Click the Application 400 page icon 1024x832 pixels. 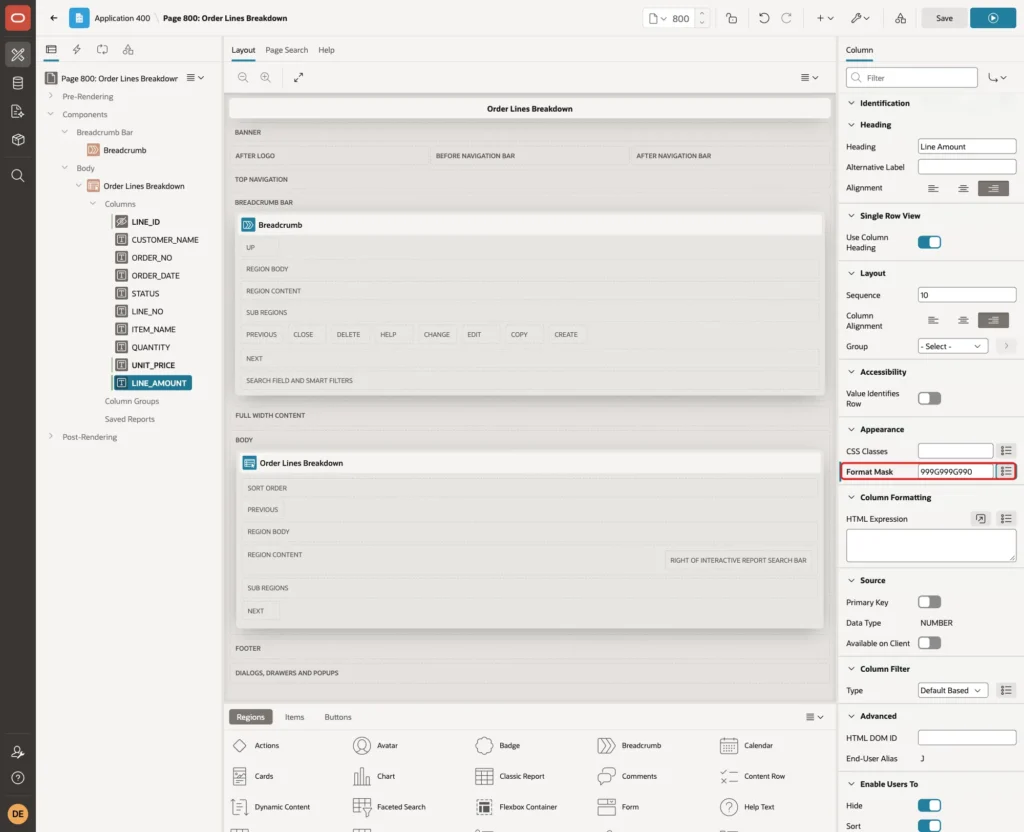click(79, 18)
